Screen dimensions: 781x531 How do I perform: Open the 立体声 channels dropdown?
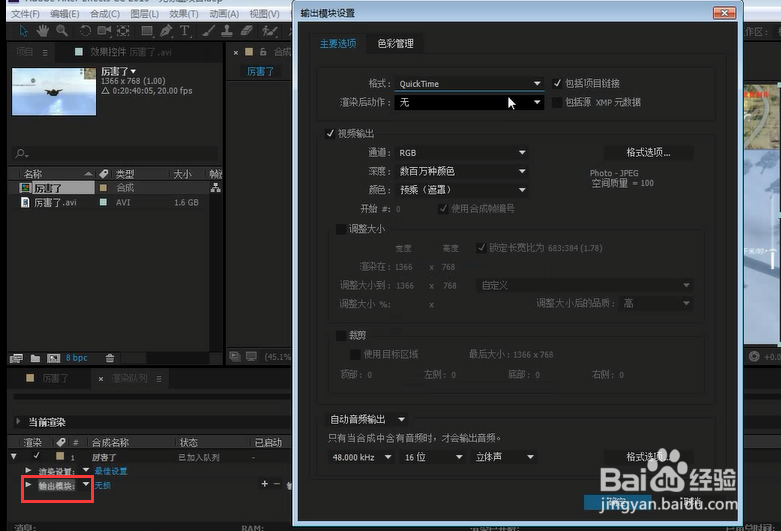[x=504, y=457]
